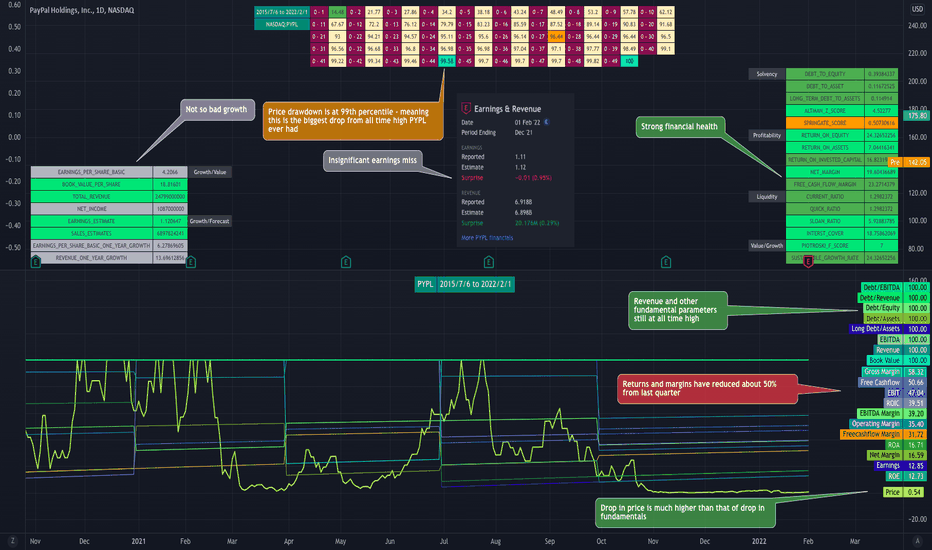Screen dimensions: 932x550
Task: Select the Price drawdown 99th percentile callout
Action: (x=353, y=120)
